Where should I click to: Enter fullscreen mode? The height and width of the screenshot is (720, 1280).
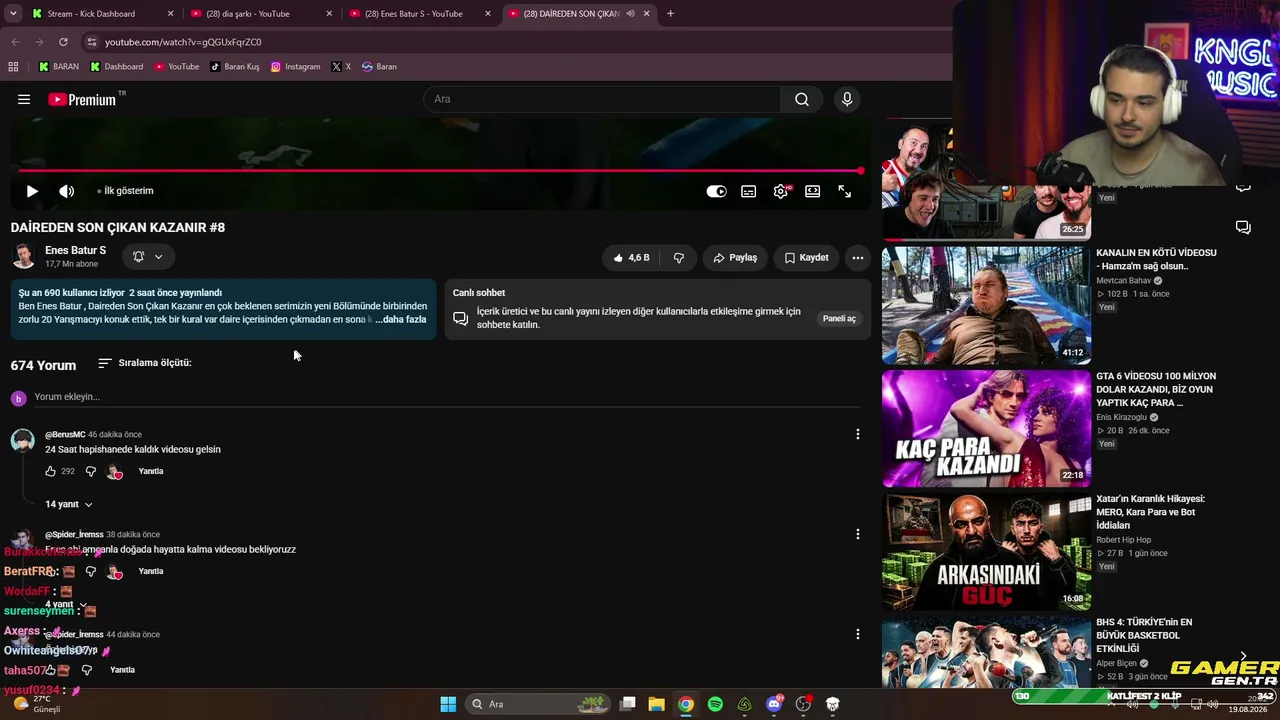[x=845, y=191]
